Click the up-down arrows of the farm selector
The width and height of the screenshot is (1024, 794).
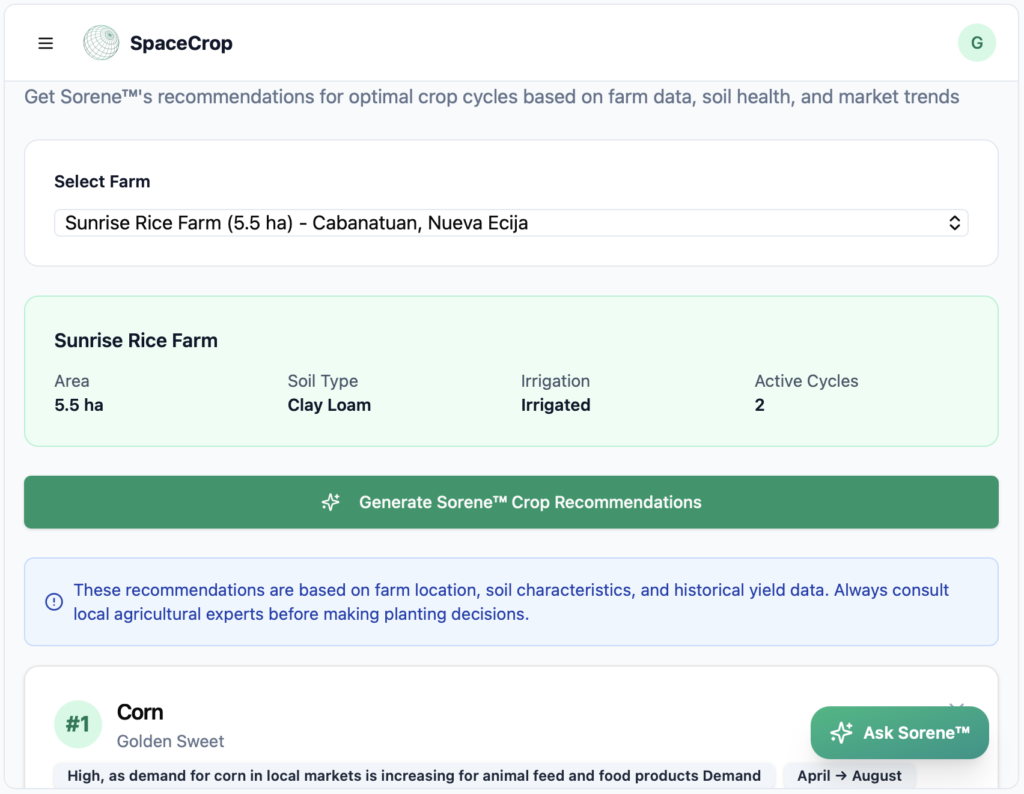[x=954, y=223]
